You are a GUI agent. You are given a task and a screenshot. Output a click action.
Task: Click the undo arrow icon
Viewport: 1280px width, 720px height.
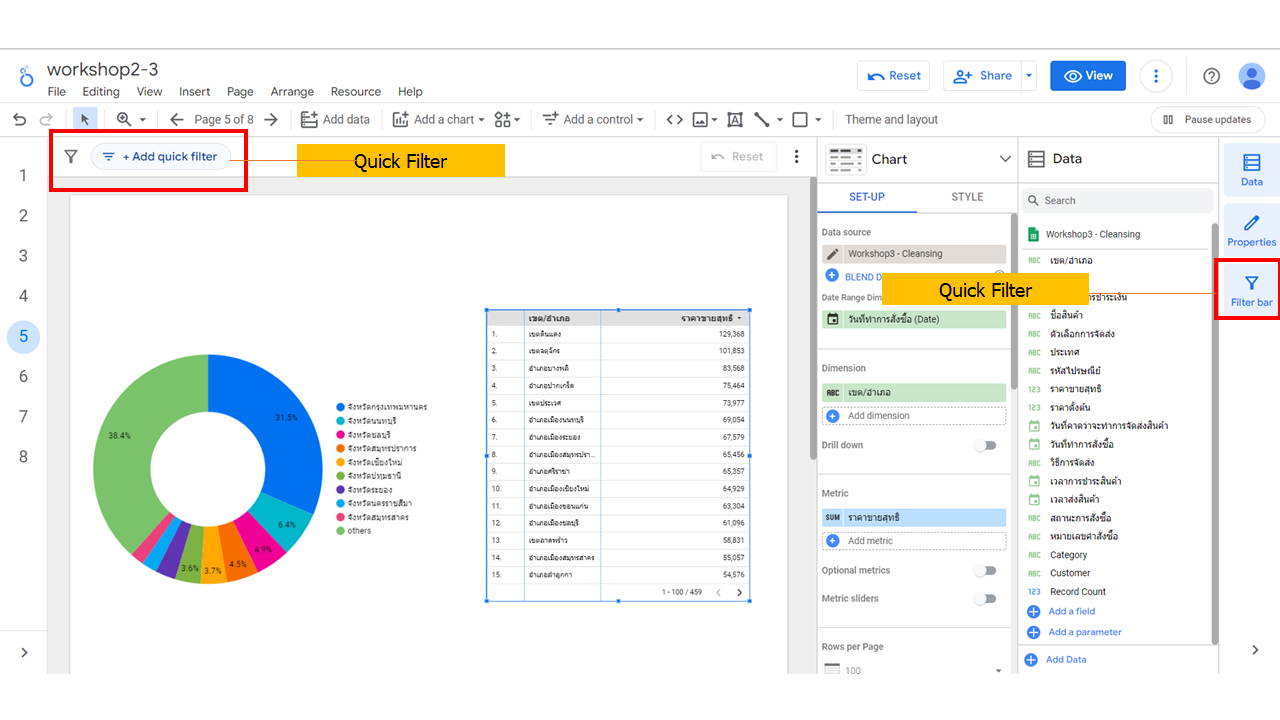(19, 119)
